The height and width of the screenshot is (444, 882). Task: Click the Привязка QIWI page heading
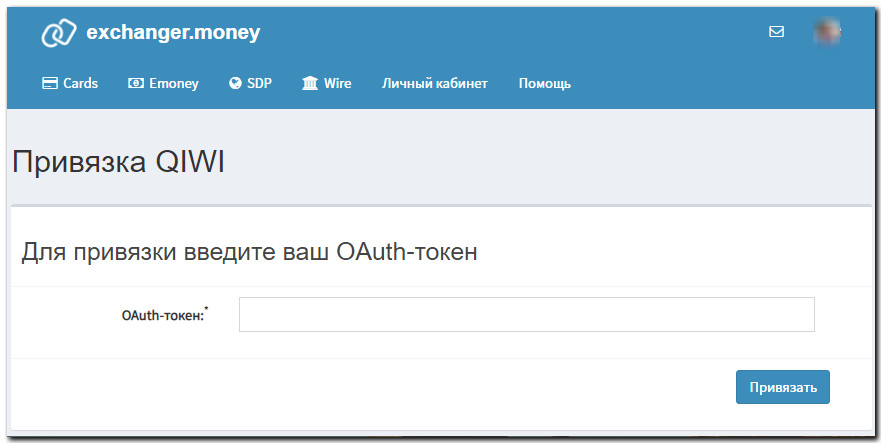tap(118, 162)
